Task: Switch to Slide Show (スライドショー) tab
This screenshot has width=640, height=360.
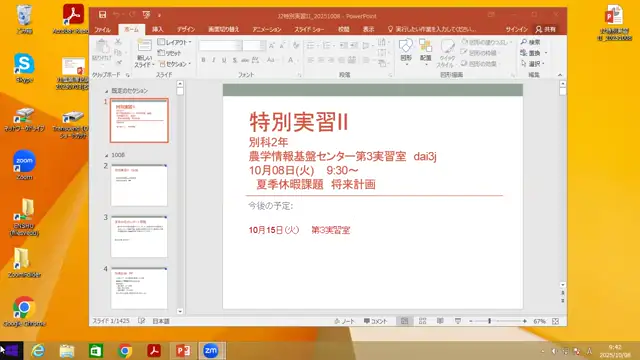Action: pos(309,29)
